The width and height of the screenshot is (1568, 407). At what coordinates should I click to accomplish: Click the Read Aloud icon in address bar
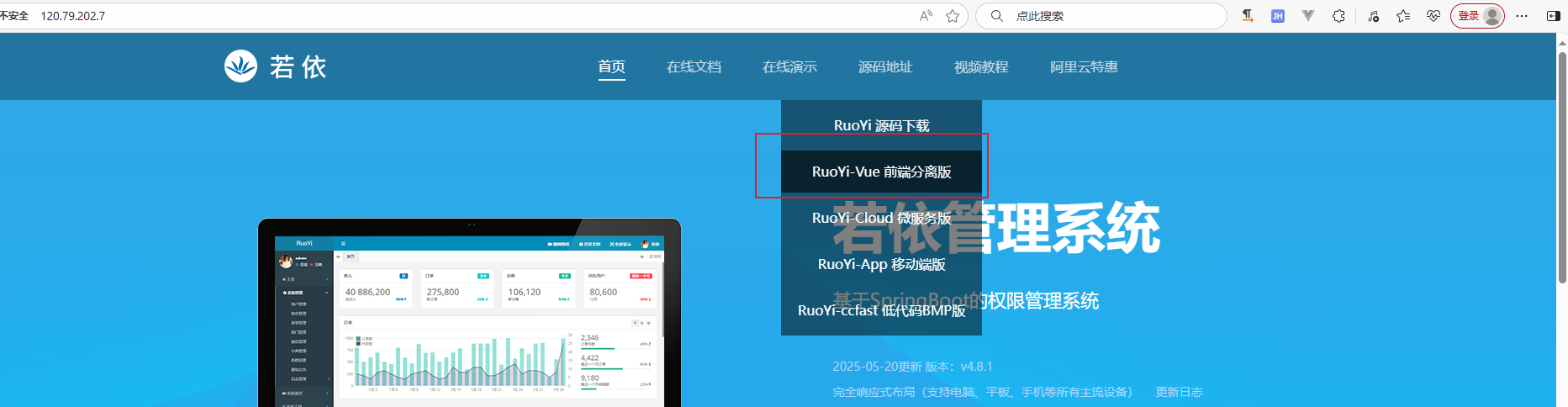[x=926, y=16]
